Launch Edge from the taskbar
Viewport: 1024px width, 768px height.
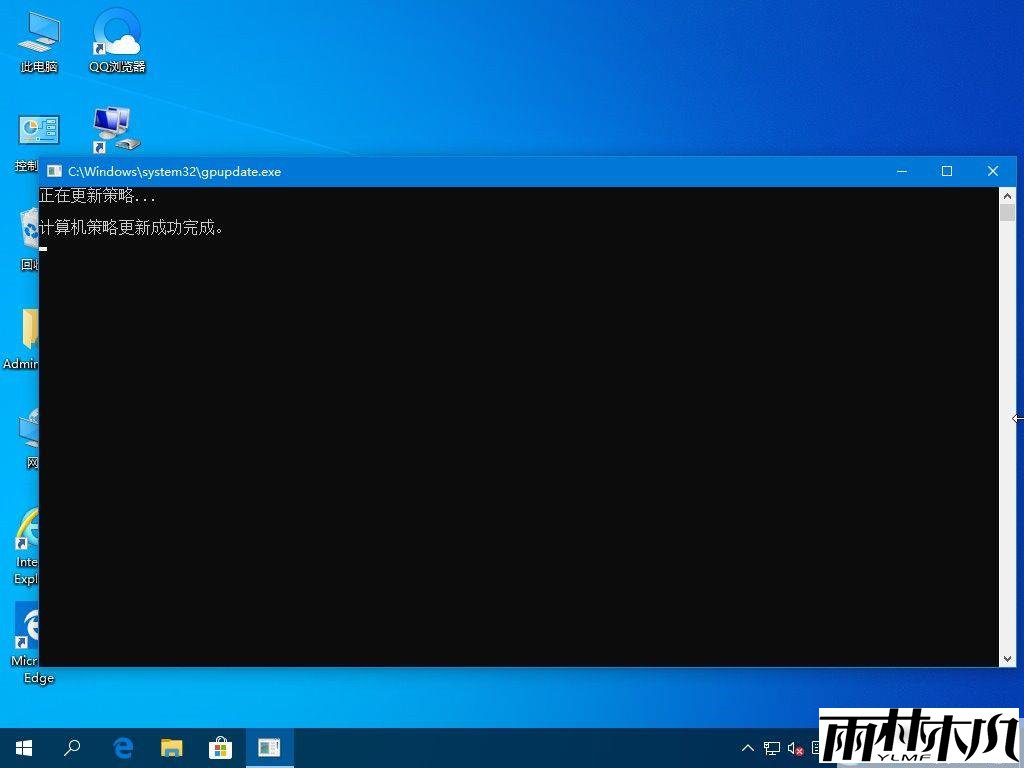[123, 748]
